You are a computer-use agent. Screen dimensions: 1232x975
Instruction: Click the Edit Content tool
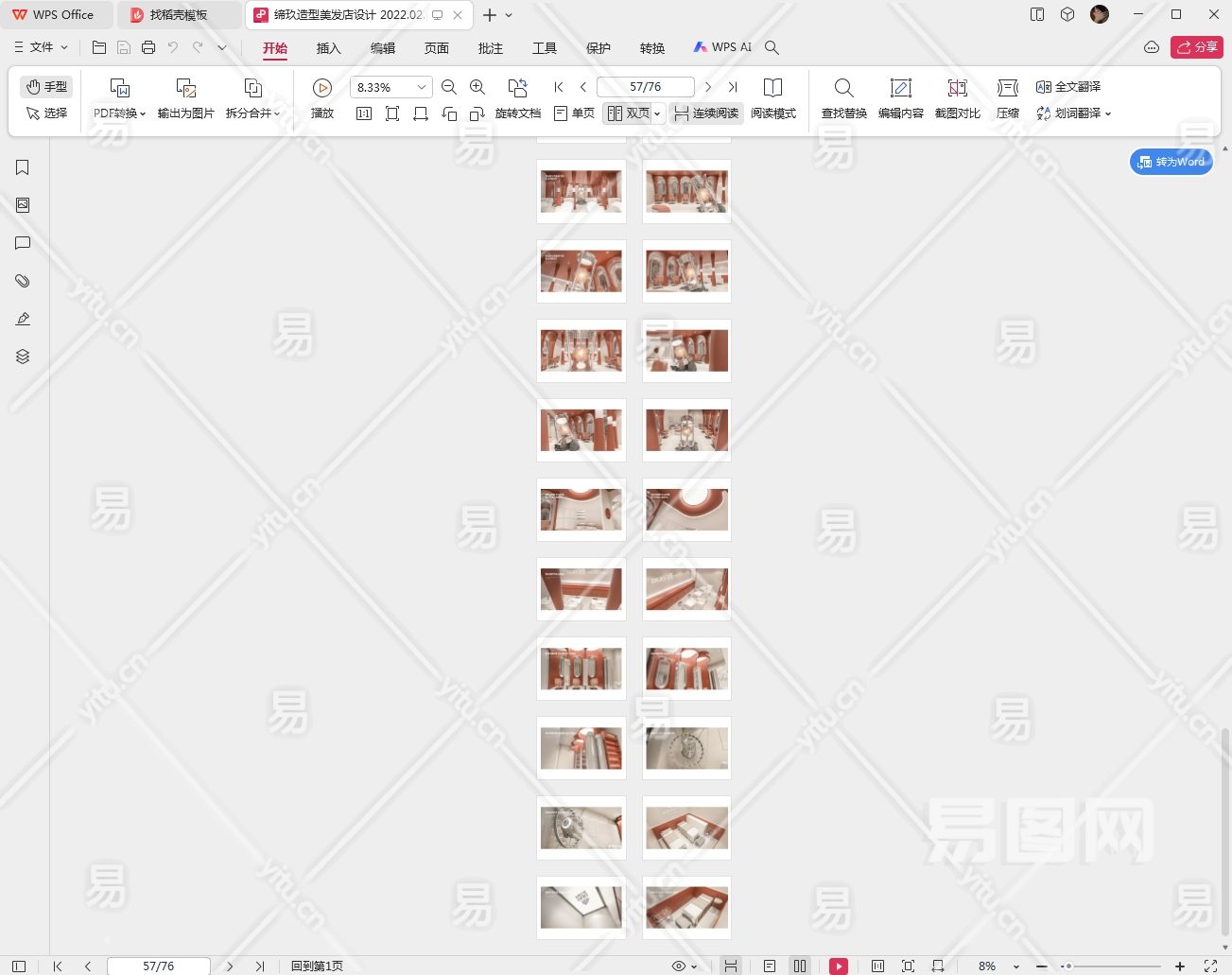click(900, 88)
